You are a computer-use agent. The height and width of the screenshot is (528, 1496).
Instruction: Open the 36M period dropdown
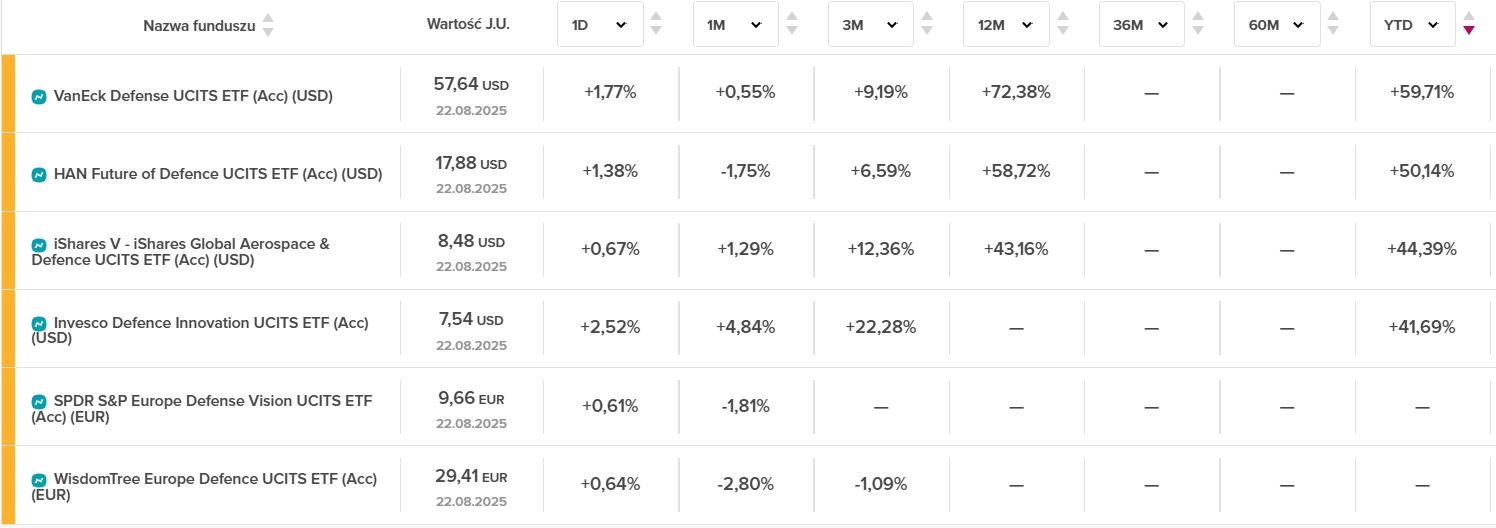[x=1141, y=25]
